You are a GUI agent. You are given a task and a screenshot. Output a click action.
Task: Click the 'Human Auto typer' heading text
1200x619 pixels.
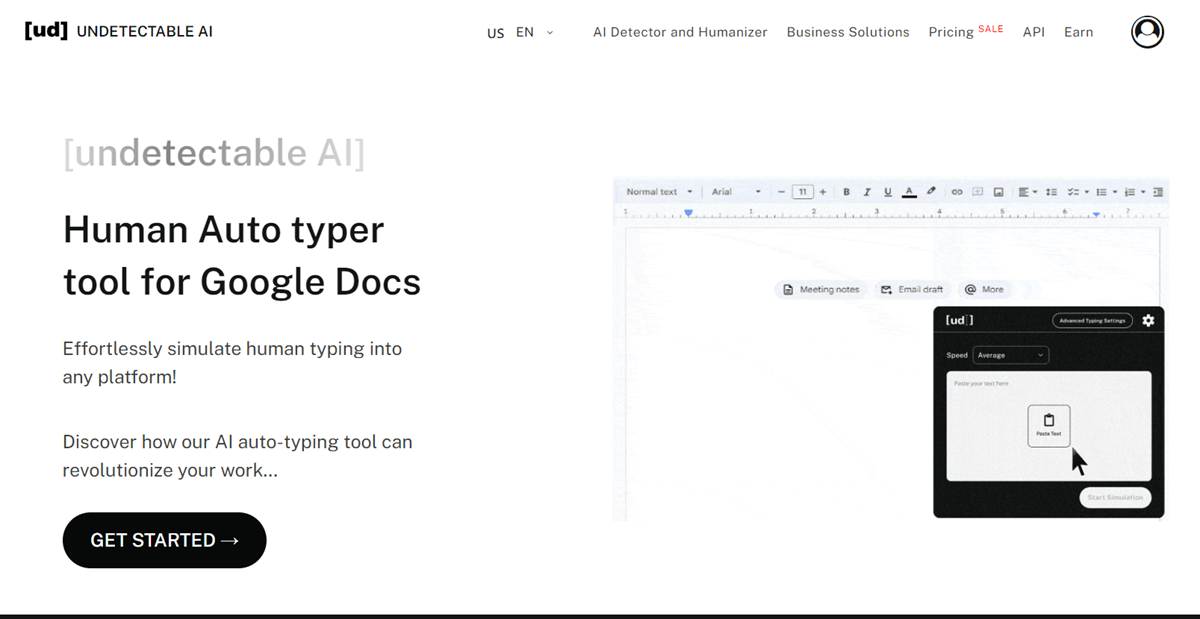[x=223, y=230]
